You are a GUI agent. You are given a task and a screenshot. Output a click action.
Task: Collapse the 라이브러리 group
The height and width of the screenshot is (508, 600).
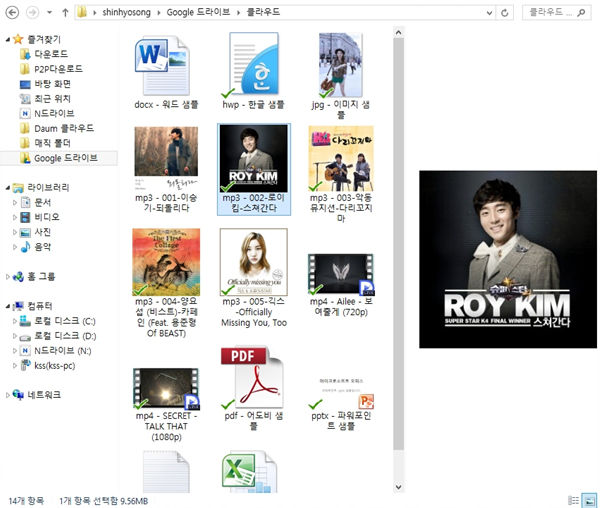click(x=8, y=188)
